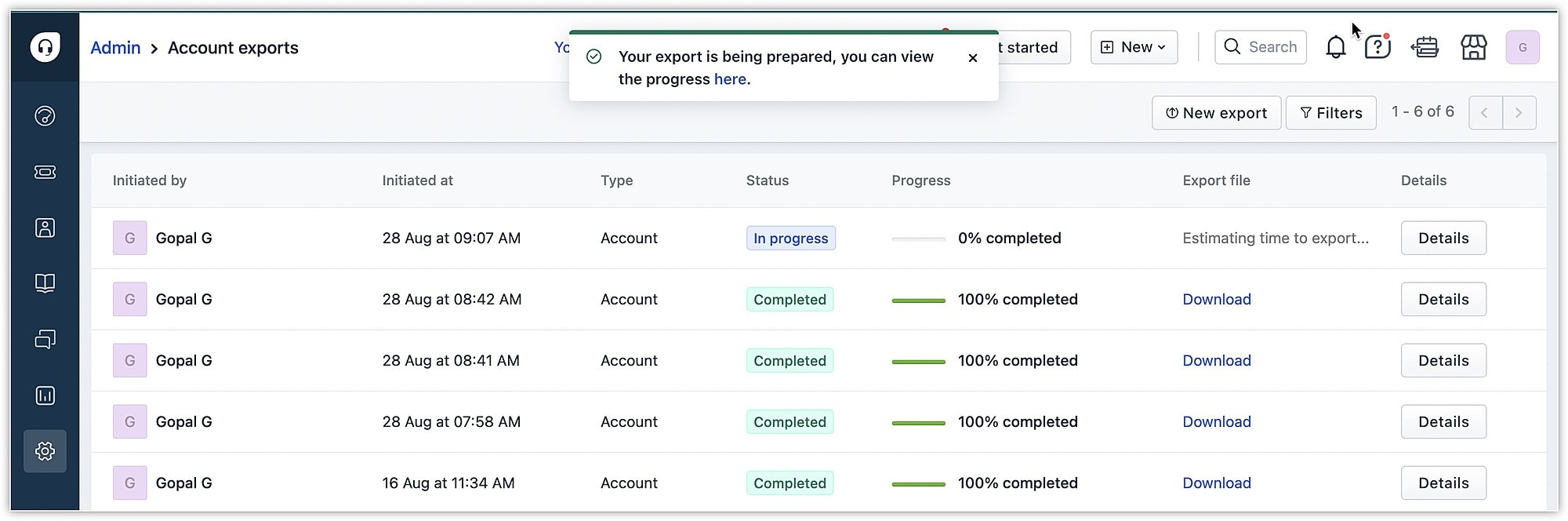Download the 28 Aug 08:42 AM export
This screenshot has width=1568, height=521.
pyautogui.click(x=1216, y=300)
